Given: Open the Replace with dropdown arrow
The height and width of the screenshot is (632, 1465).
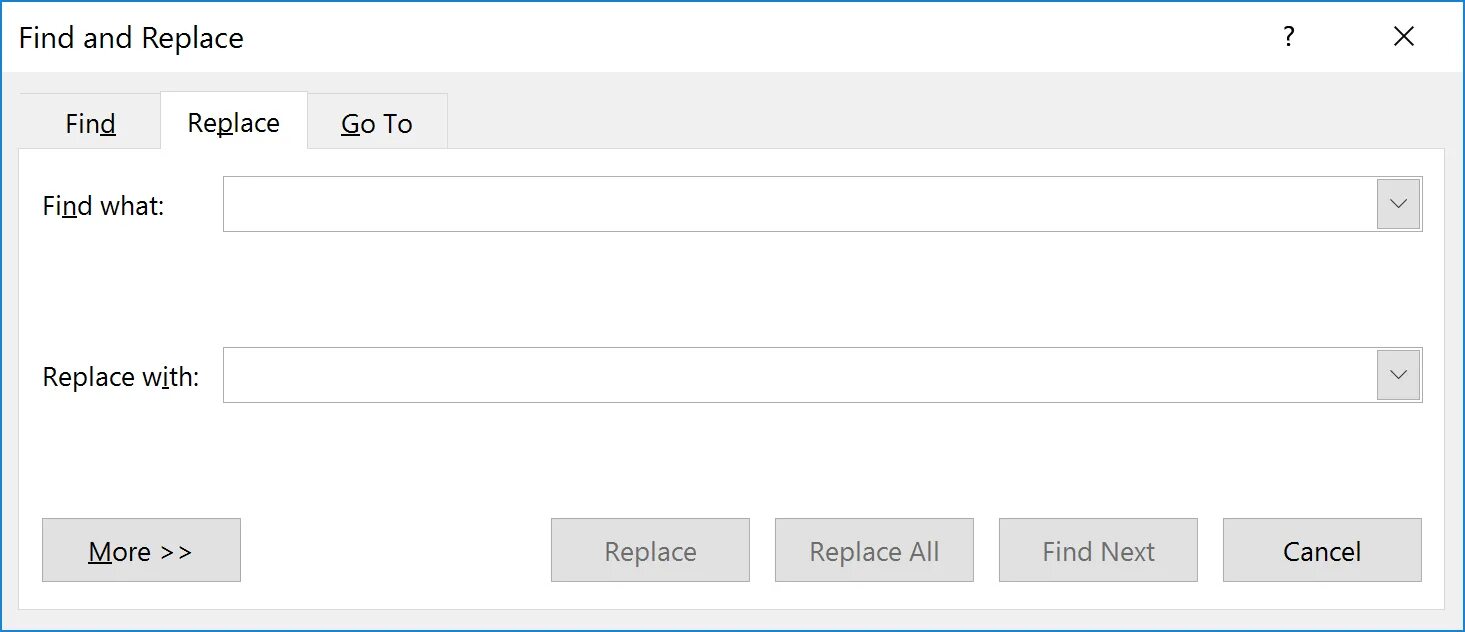Looking at the screenshot, I should (x=1398, y=376).
